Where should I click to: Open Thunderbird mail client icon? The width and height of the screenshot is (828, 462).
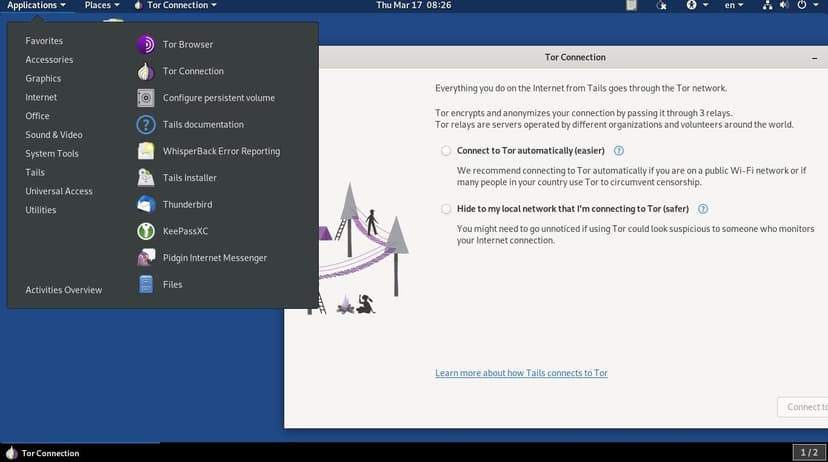coord(146,204)
